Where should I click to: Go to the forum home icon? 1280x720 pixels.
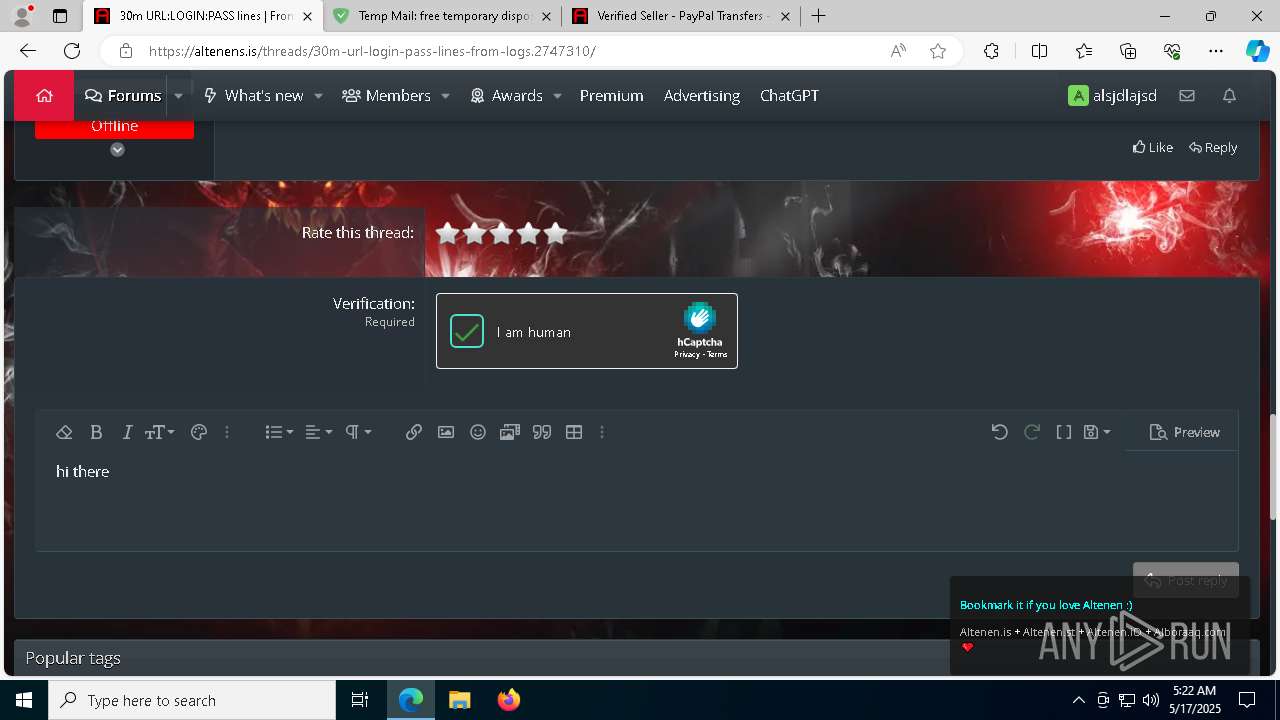pos(44,96)
